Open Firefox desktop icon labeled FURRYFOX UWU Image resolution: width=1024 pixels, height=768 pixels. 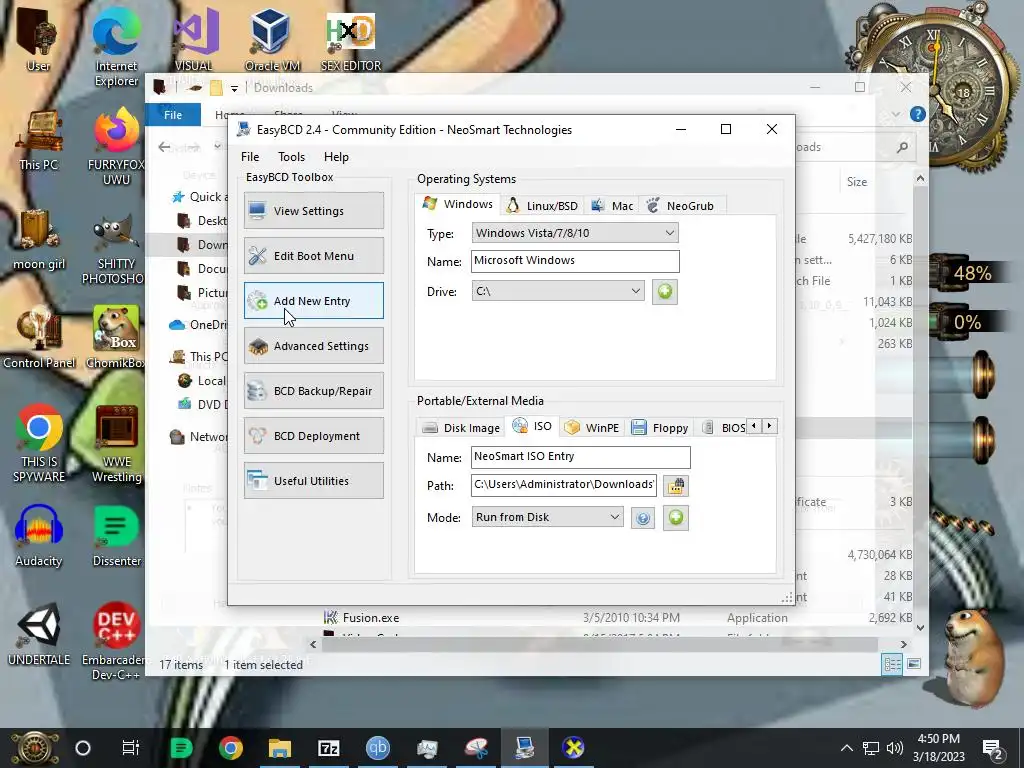116,147
